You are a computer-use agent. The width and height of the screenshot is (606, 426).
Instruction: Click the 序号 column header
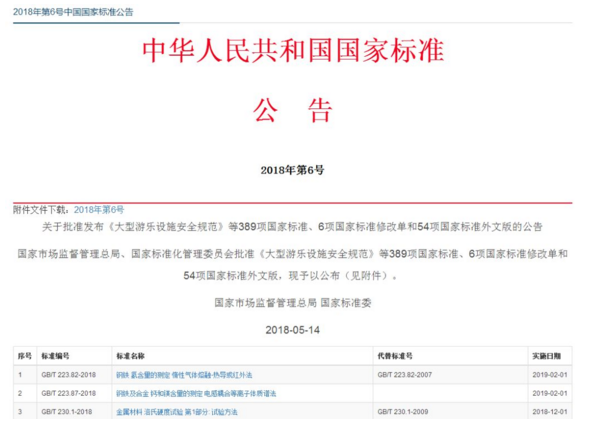pyautogui.click(x=24, y=355)
